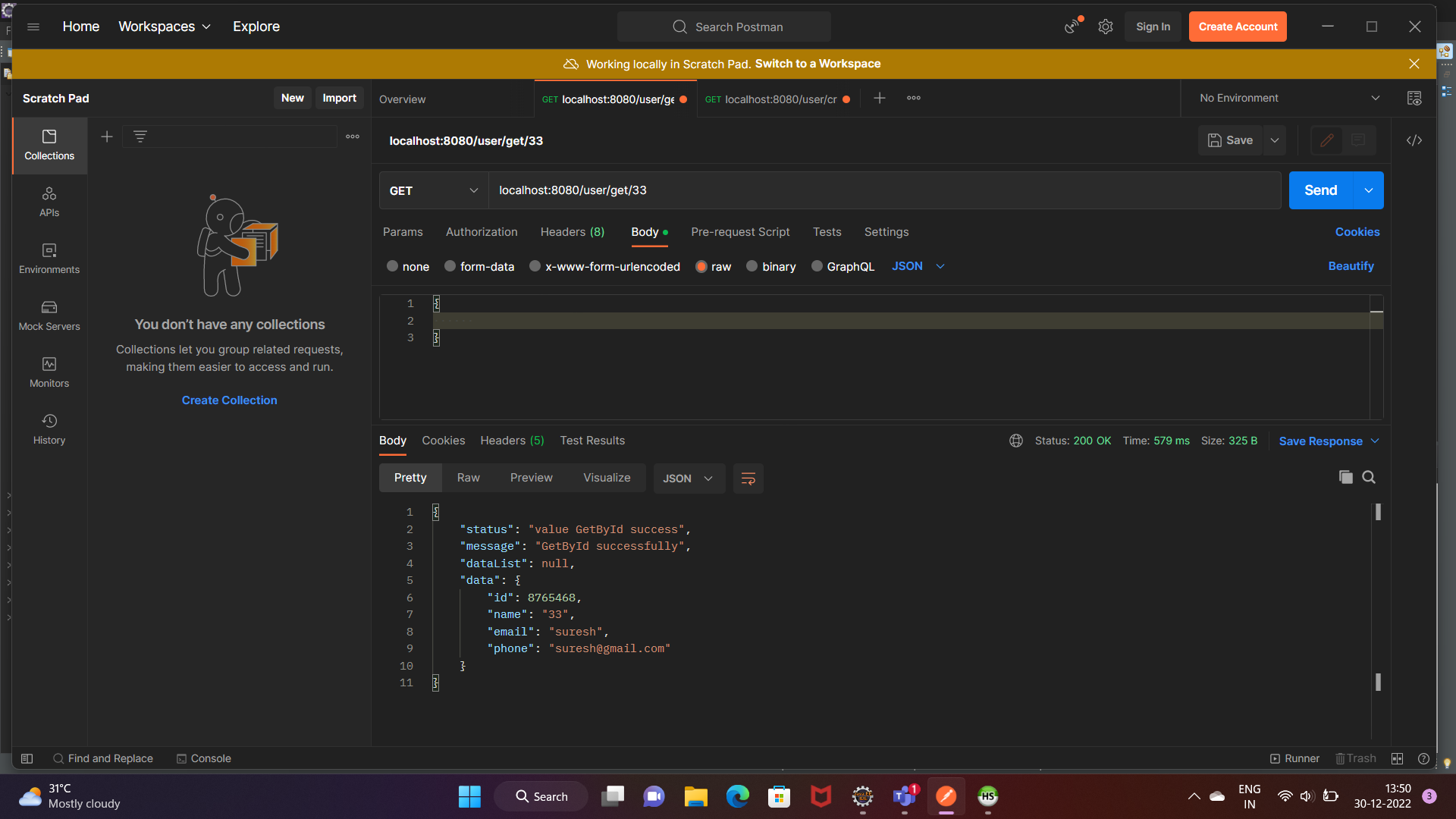Toggle line wrap in response viewer

click(748, 479)
